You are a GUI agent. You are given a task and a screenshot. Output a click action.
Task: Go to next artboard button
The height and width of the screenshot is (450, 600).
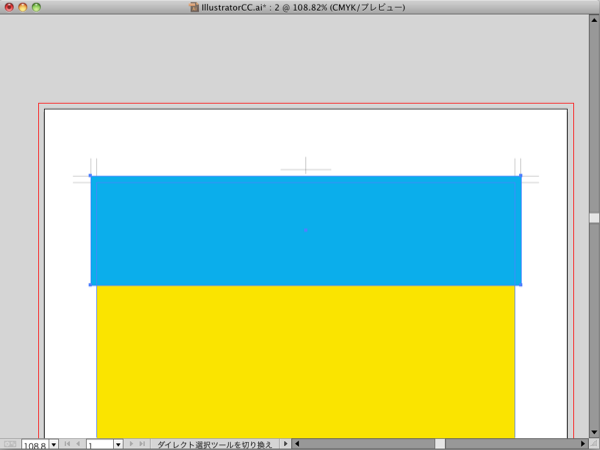pyautogui.click(x=131, y=444)
